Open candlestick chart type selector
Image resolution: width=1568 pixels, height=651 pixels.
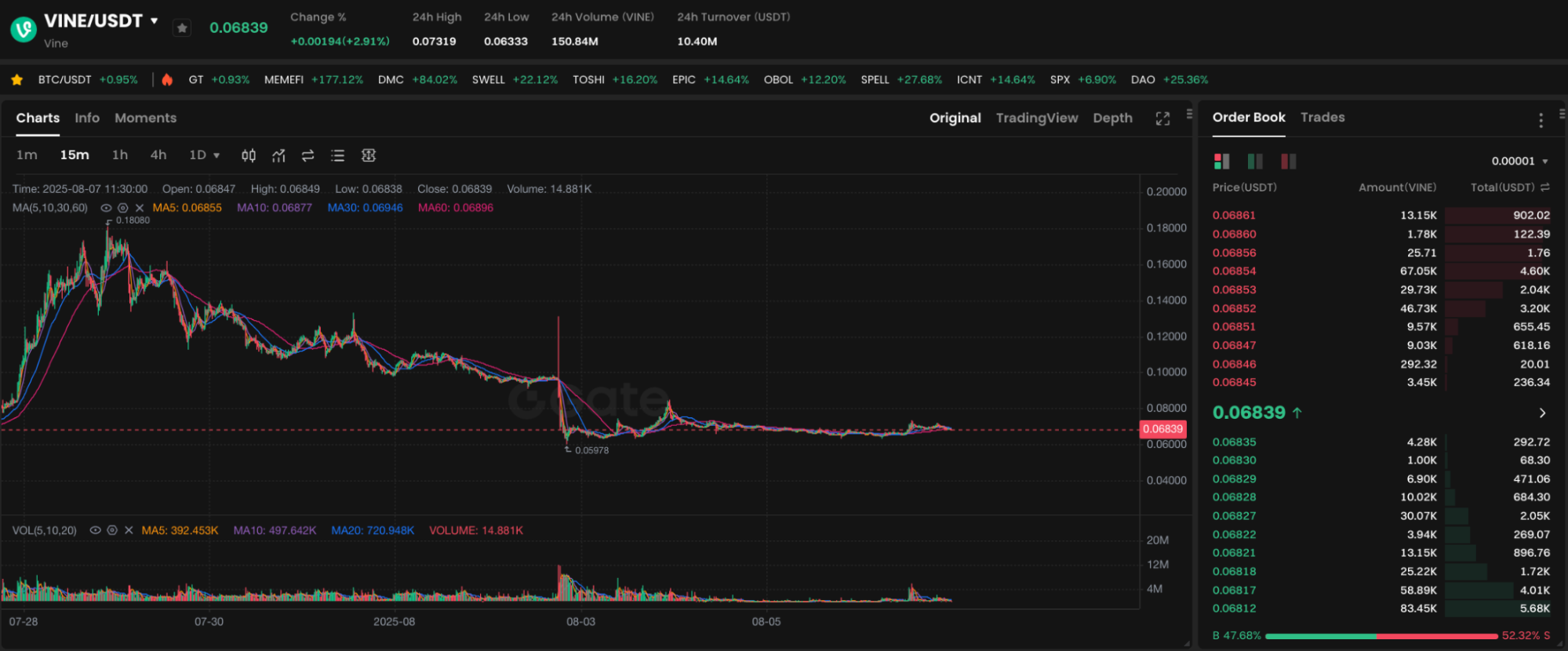tap(249, 155)
